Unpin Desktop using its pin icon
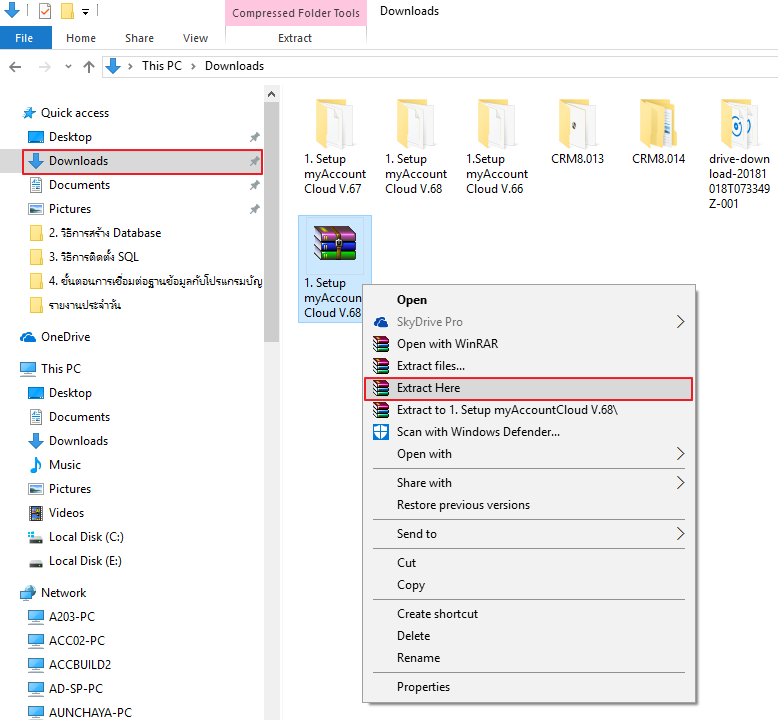This screenshot has width=778, height=720. tap(255, 137)
